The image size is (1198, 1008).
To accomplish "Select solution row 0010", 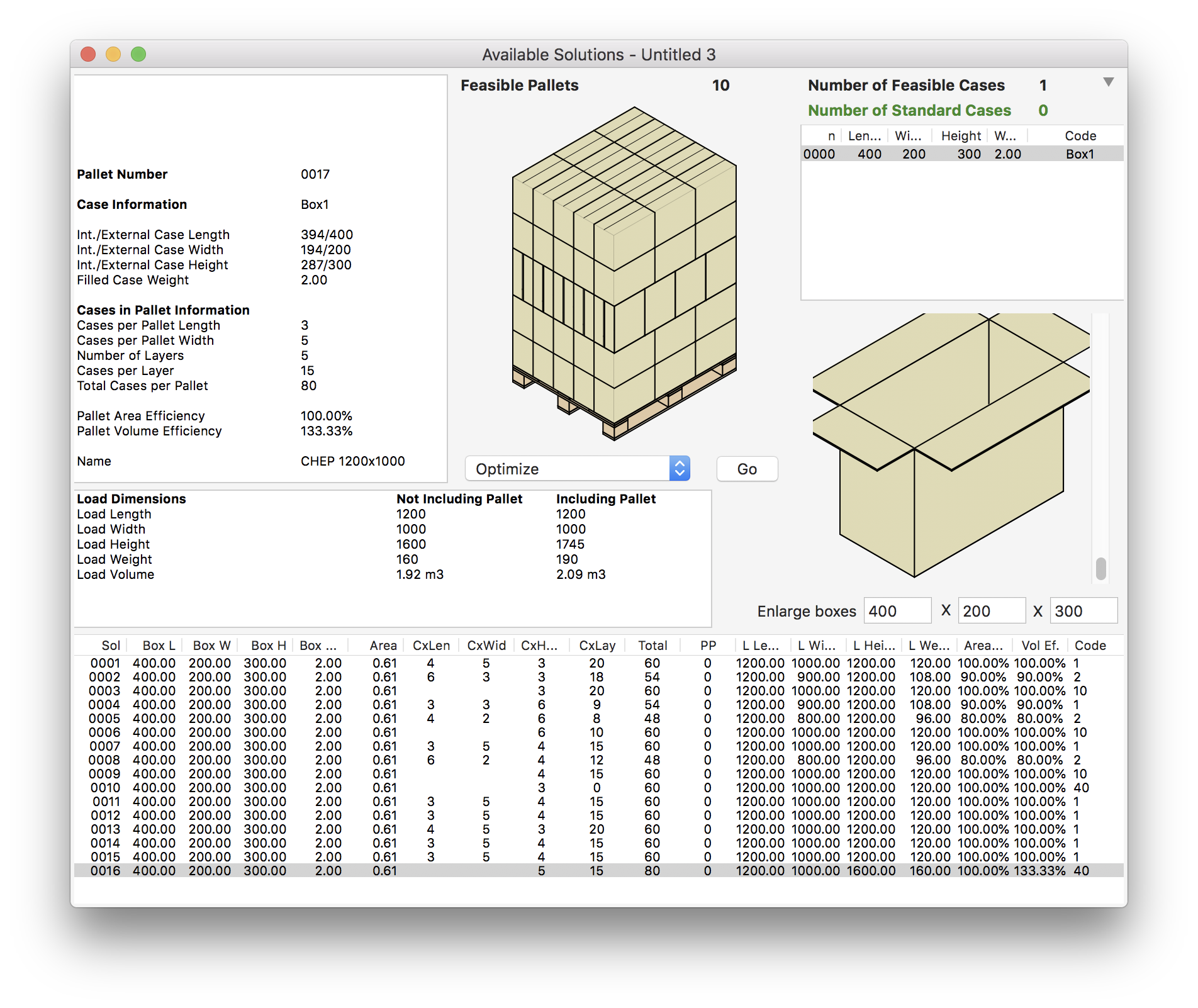I will point(598,788).
